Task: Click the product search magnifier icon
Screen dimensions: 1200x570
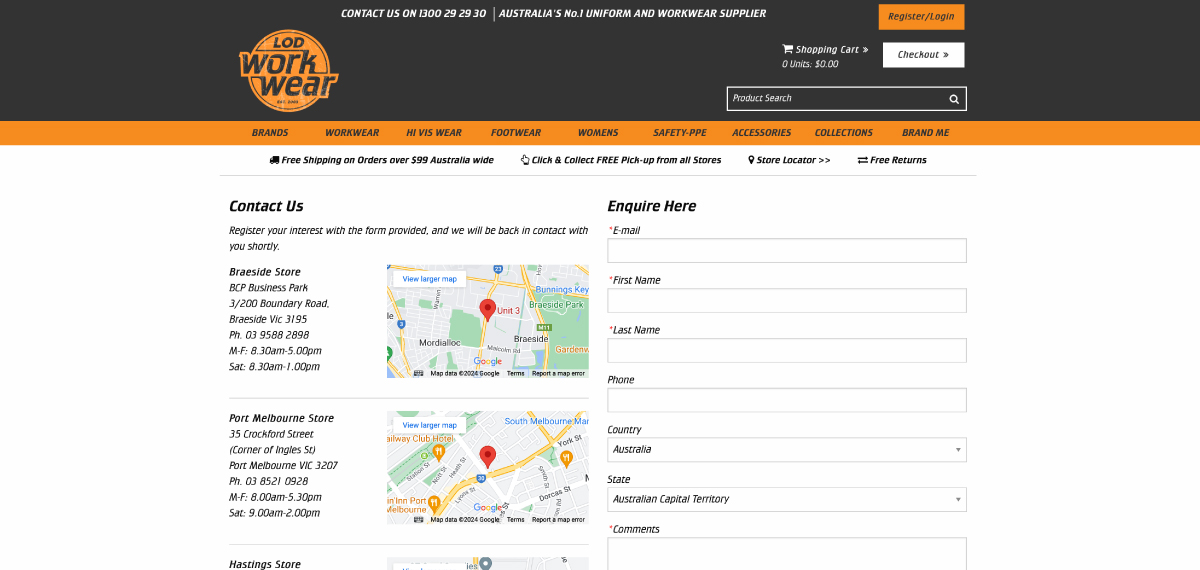Action: click(x=954, y=99)
